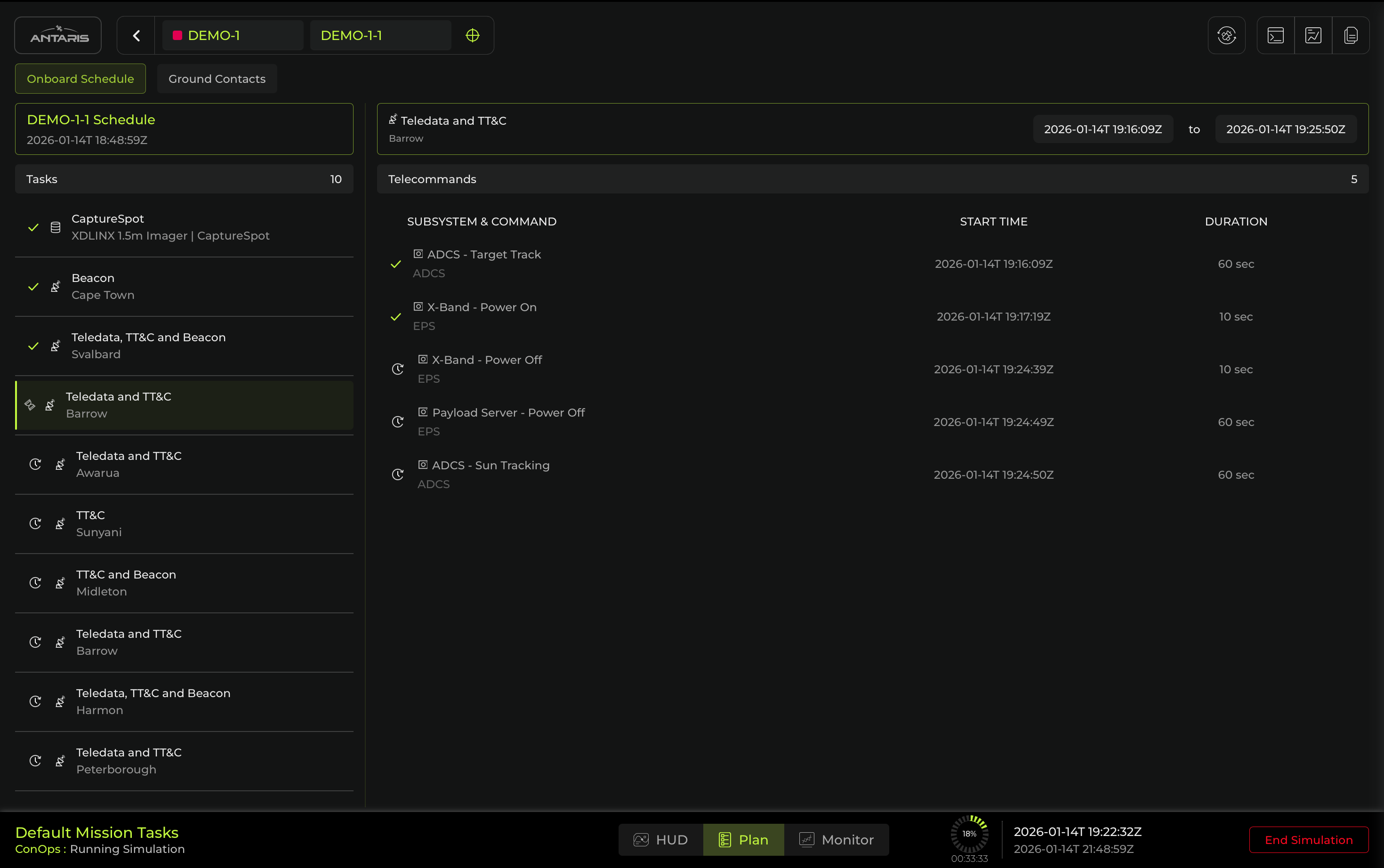Open the terminal console icon
1384x868 pixels.
1276,36
